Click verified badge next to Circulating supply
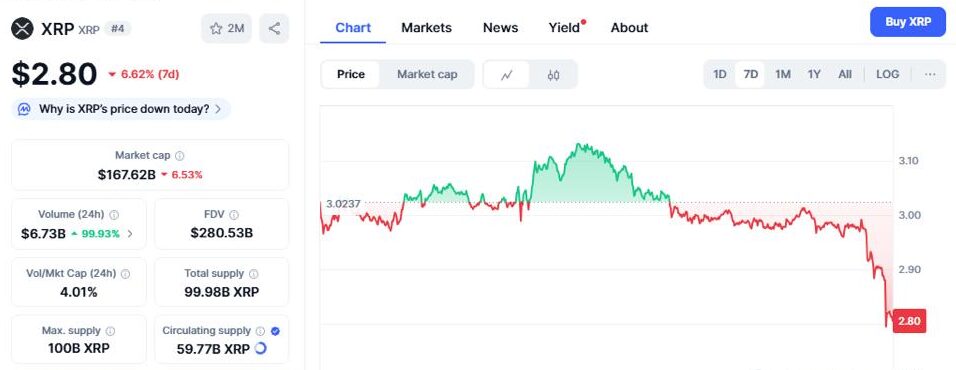Image resolution: width=956 pixels, height=370 pixels. point(275,331)
